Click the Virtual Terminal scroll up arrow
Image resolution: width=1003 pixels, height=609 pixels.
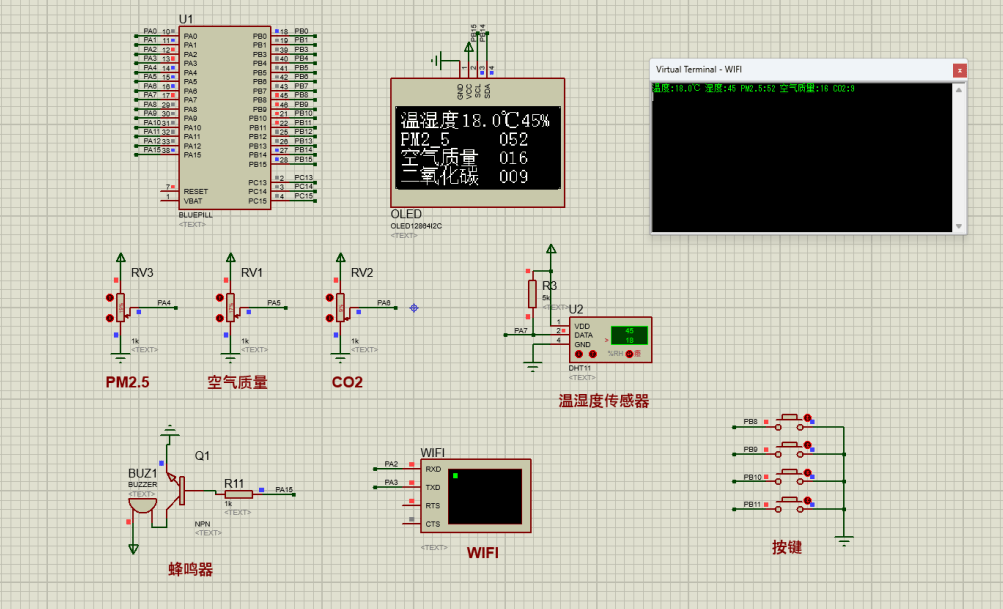point(959,91)
